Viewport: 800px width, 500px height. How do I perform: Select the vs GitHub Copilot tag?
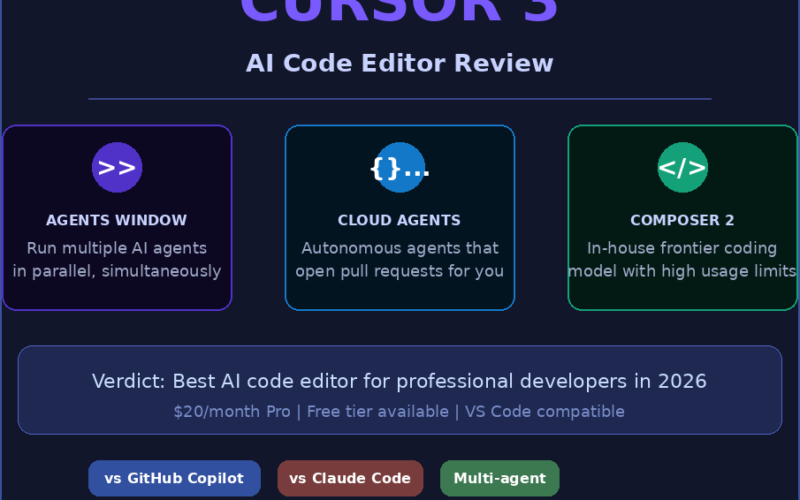pos(174,479)
